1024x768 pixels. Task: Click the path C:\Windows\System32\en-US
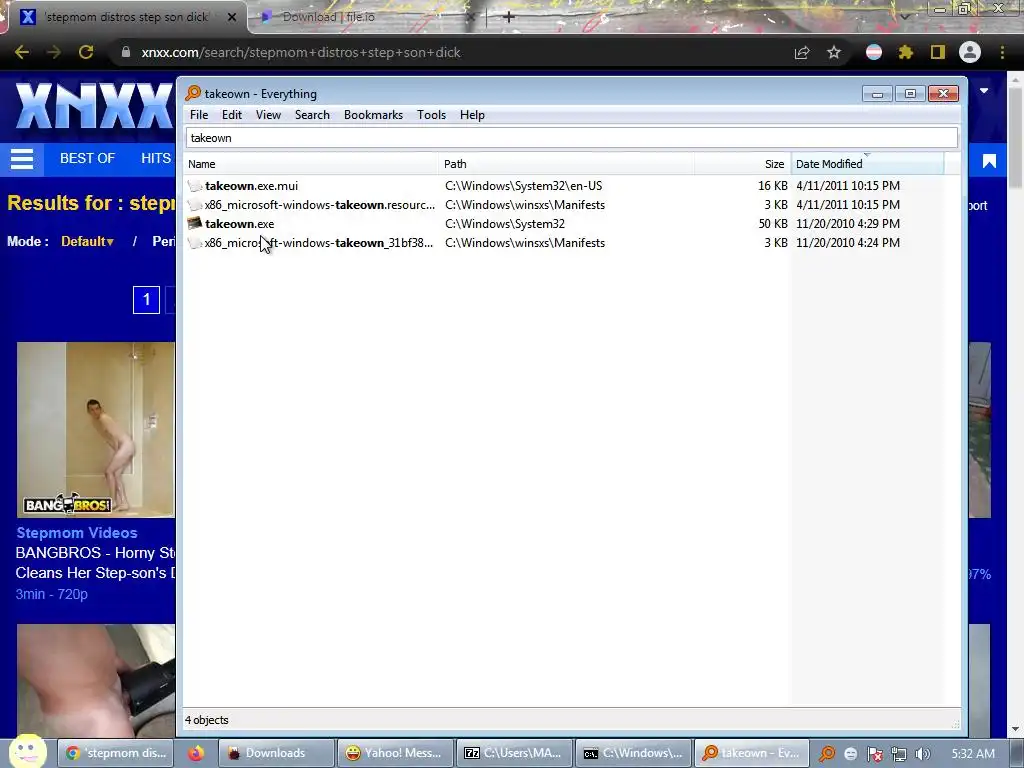pos(524,186)
